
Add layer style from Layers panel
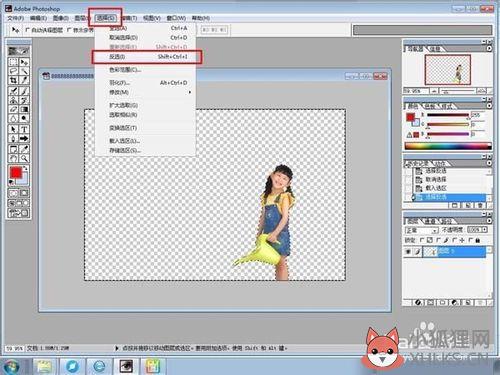[x=418, y=302]
